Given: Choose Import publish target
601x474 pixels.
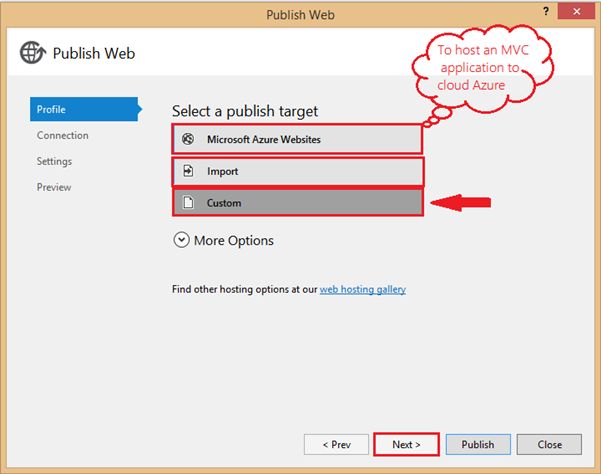Looking at the screenshot, I should click(x=297, y=171).
